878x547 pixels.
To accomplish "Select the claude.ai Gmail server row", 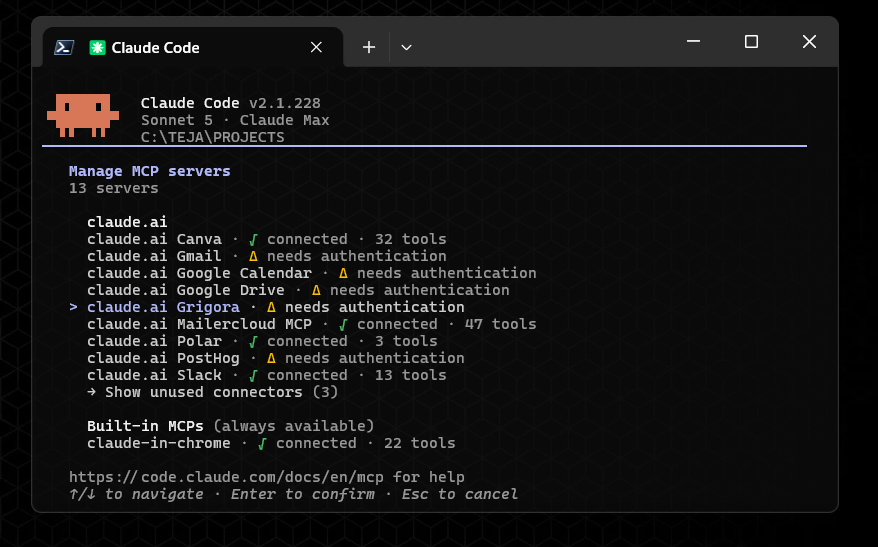I will (x=267, y=256).
